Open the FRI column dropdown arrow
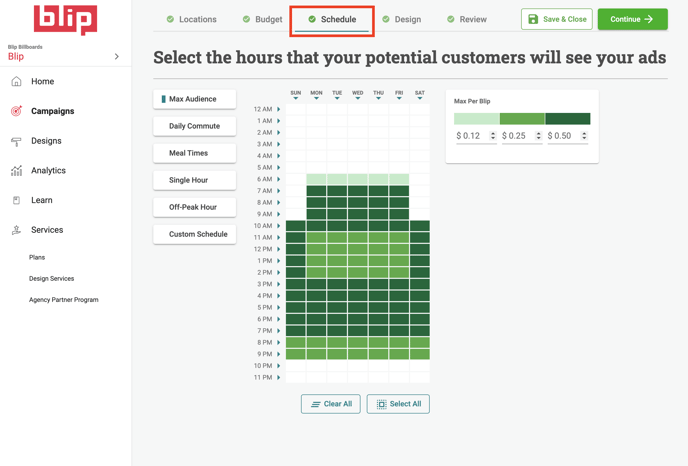The width and height of the screenshot is (688, 466). click(x=399, y=98)
